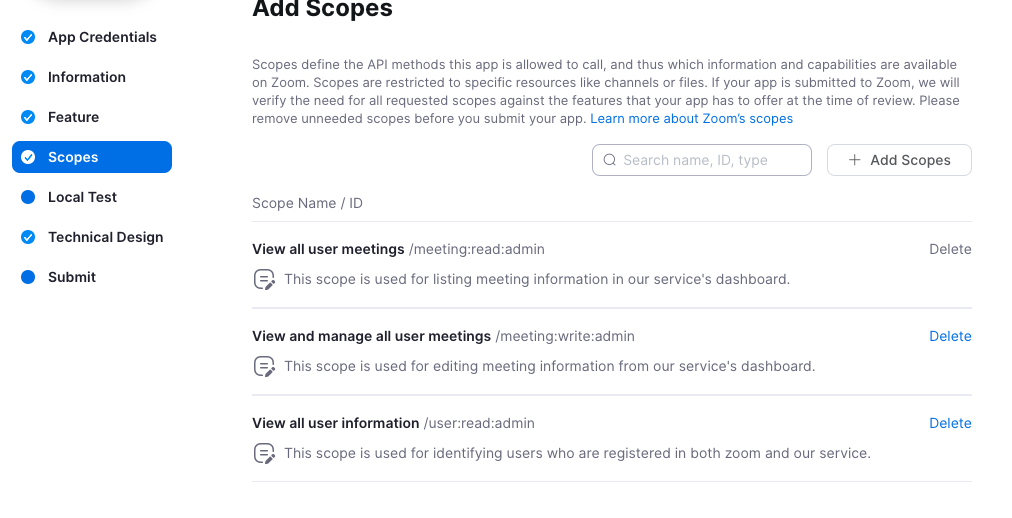Click the checkmark icon beside Information
The height and width of the screenshot is (518, 1012).
[x=28, y=77]
